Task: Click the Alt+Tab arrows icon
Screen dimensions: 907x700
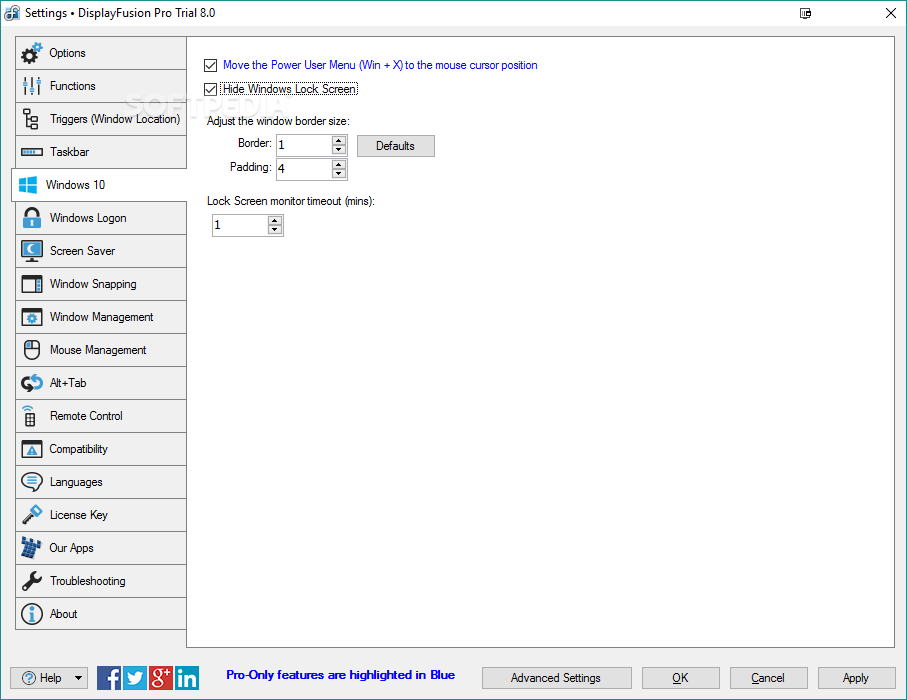Action: [x=32, y=383]
